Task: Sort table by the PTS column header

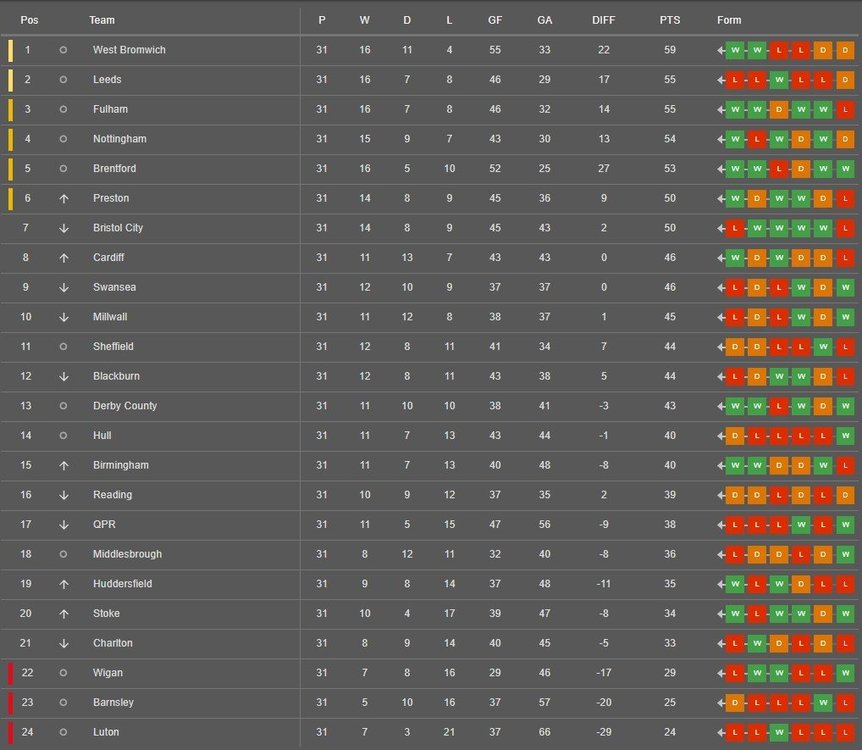Action: click(670, 20)
